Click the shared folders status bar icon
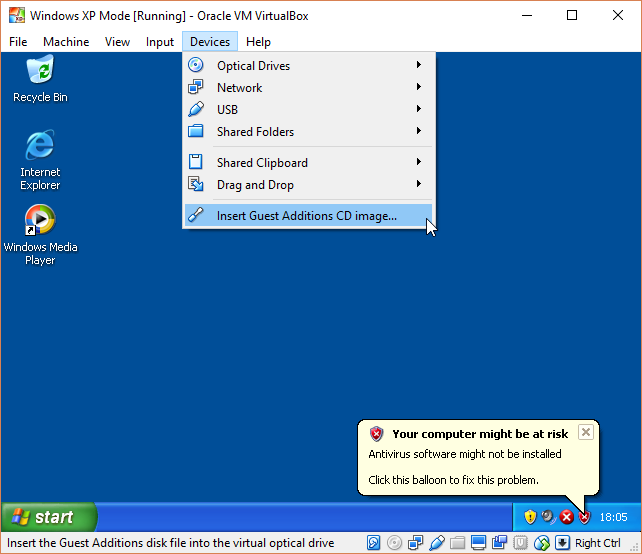 click(x=457, y=543)
